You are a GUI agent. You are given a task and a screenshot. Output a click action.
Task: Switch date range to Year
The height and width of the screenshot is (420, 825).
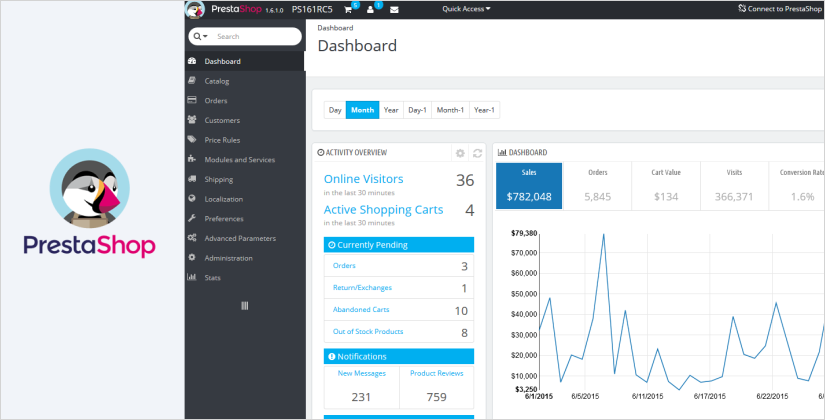pyautogui.click(x=391, y=110)
